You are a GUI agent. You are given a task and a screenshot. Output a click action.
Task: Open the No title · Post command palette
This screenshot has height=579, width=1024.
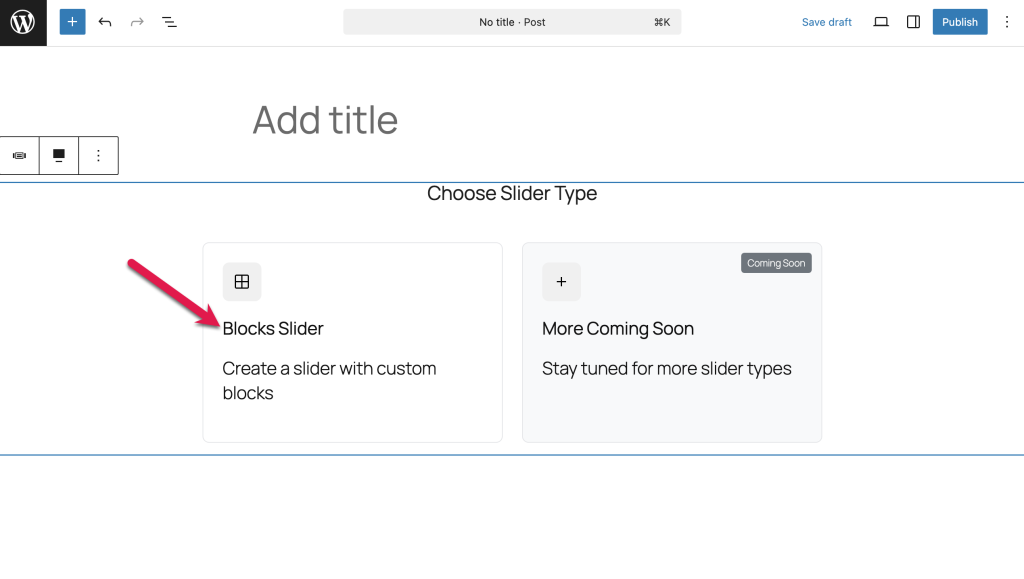pyautogui.click(x=512, y=22)
